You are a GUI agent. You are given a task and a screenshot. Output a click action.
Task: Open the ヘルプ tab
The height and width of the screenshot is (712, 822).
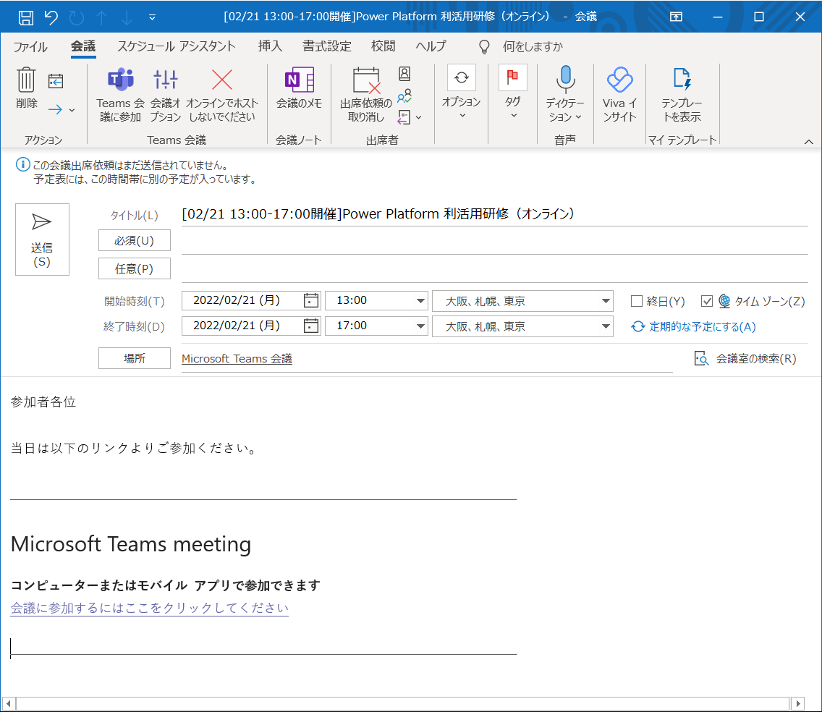click(430, 46)
